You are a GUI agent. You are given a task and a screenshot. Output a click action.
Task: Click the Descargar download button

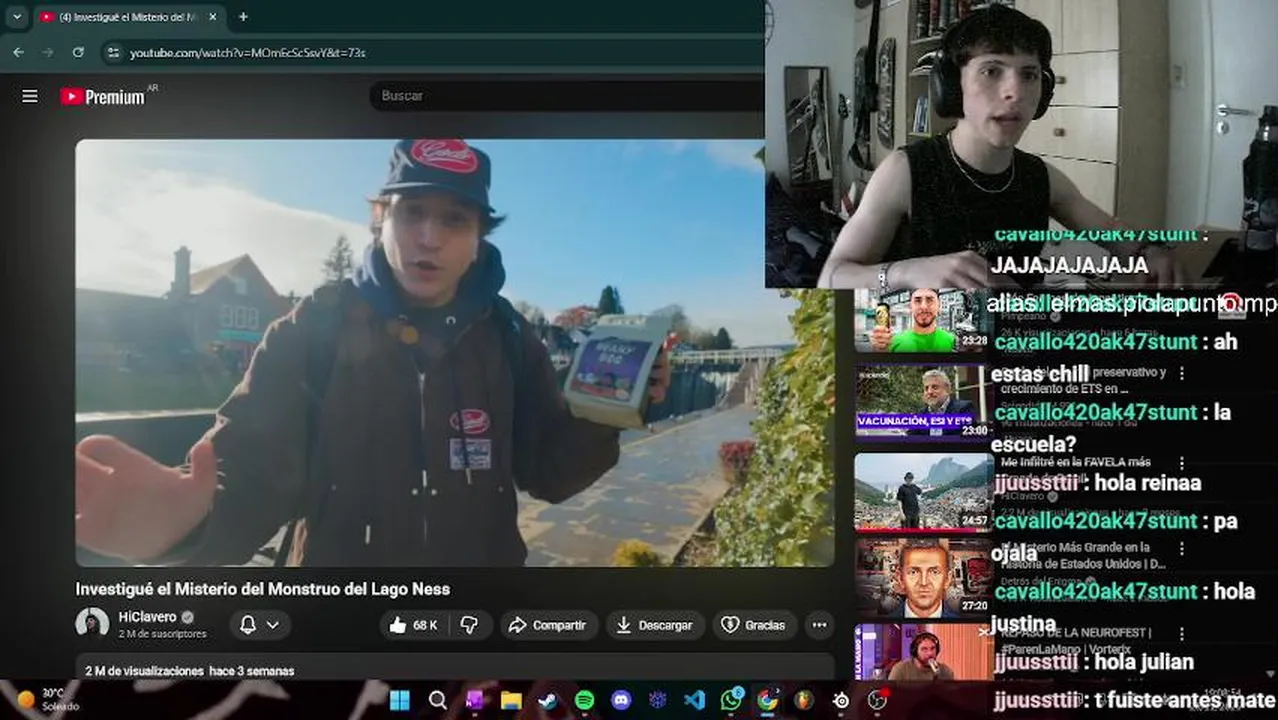655,625
